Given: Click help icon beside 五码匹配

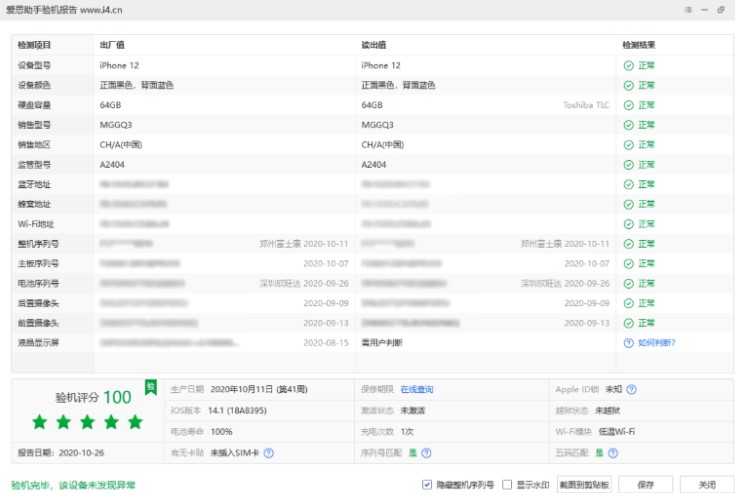Looking at the screenshot, I should coord(613,453).
